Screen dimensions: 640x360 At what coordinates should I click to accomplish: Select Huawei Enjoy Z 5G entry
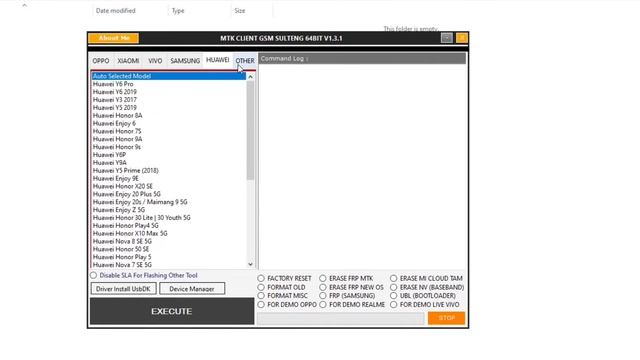click(x=169, y=210)
